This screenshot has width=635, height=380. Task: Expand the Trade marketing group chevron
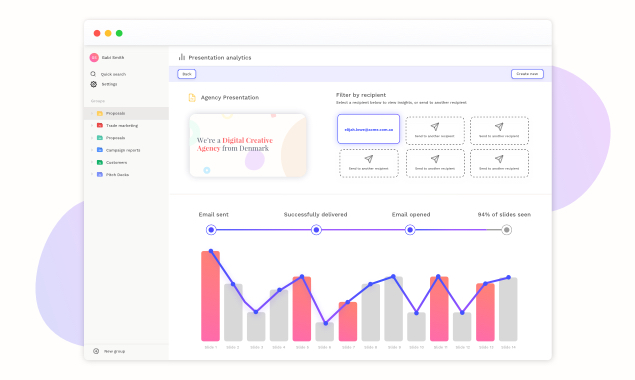[x=92, y=126]
